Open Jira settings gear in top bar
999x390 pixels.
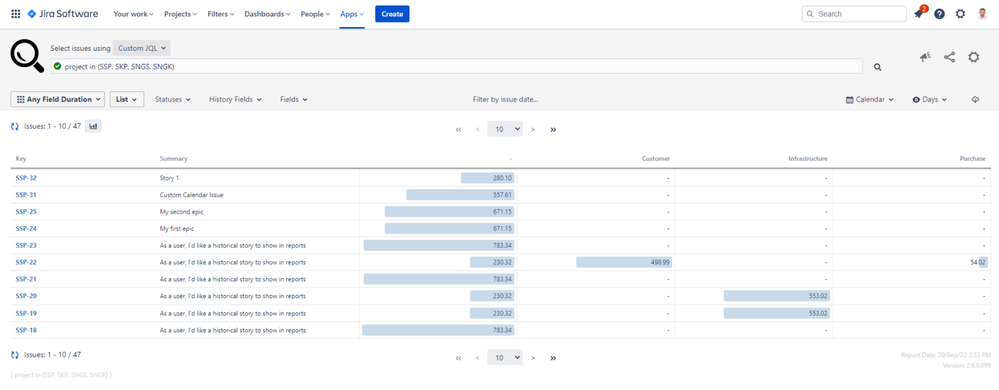[x=960, y=14]
